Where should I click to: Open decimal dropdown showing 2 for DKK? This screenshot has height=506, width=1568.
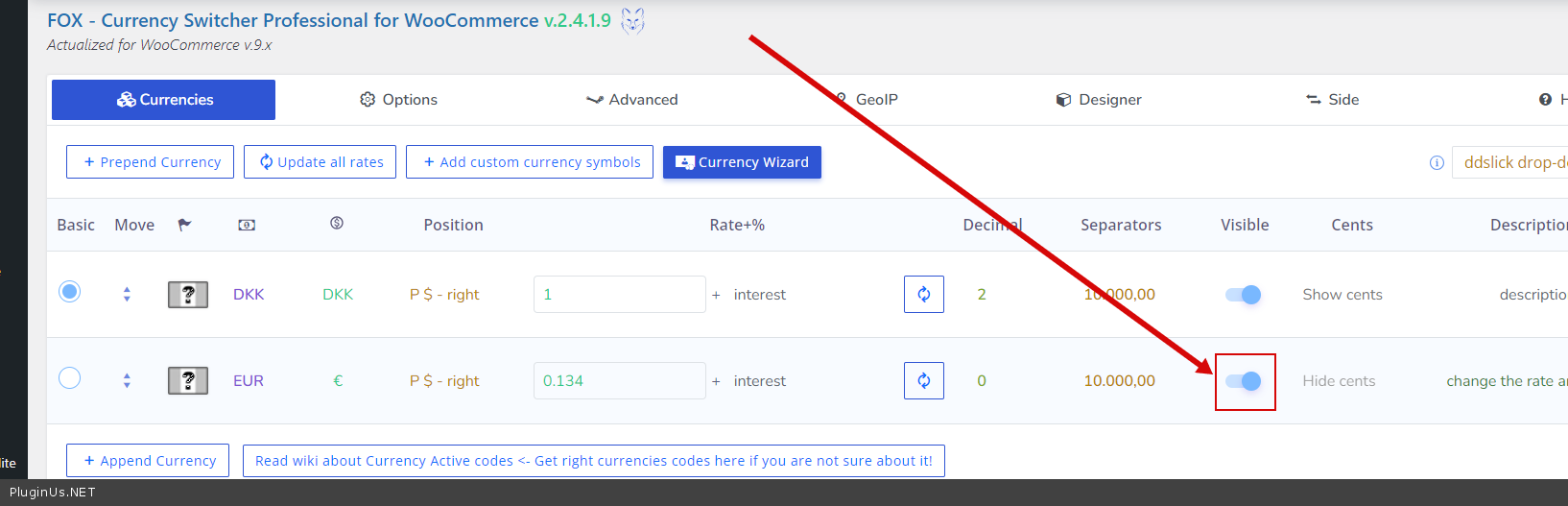[982, 295]
